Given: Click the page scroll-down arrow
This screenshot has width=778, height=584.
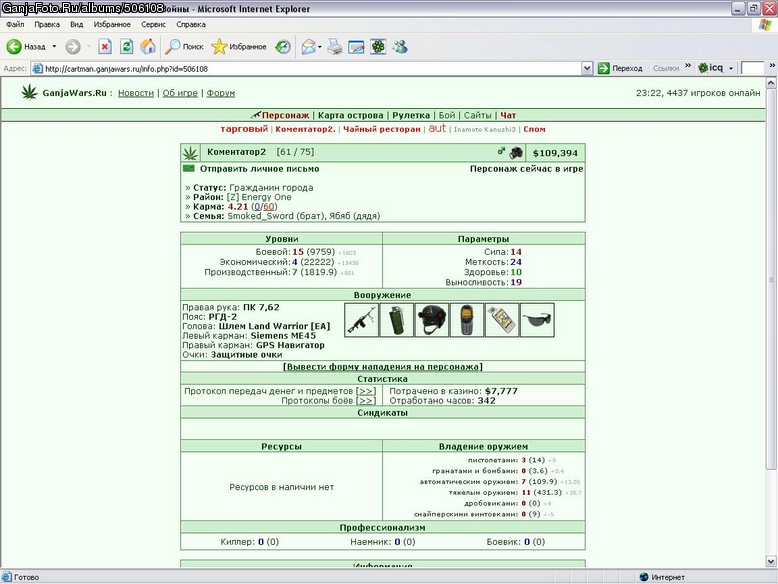Looking at the screenshot, I should (771, 561).
